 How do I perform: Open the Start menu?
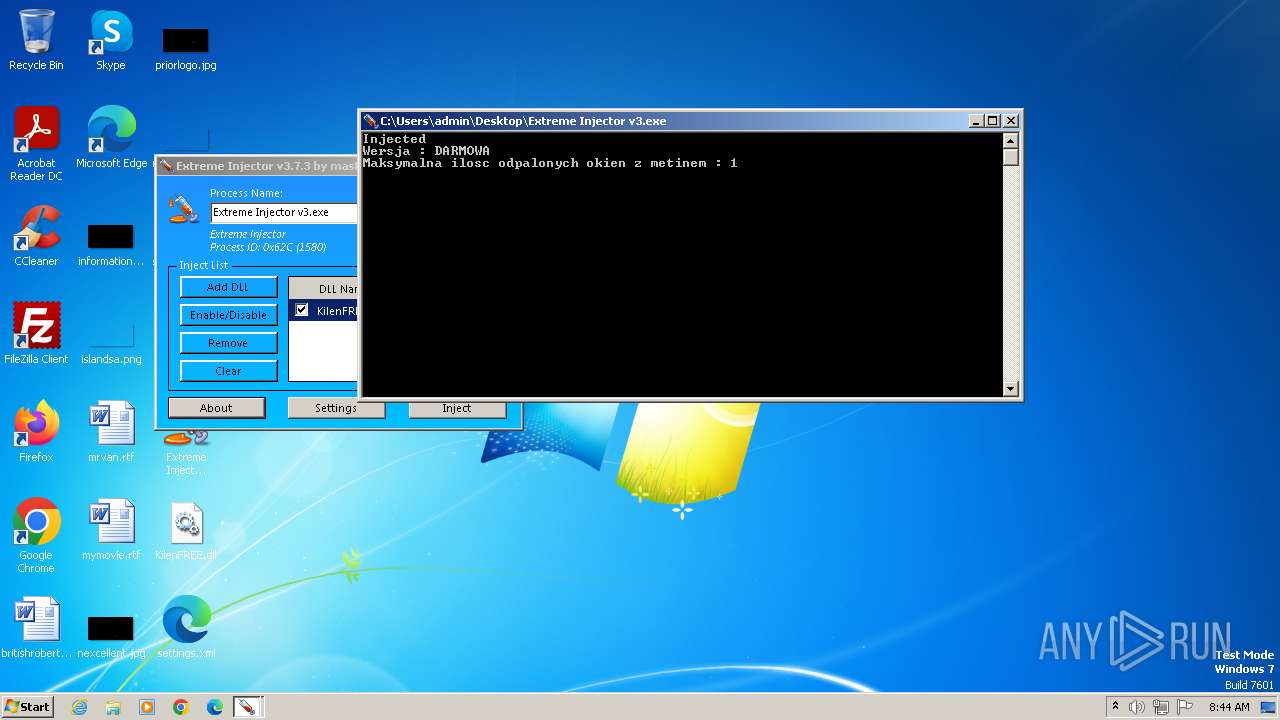tap(27, 707)
